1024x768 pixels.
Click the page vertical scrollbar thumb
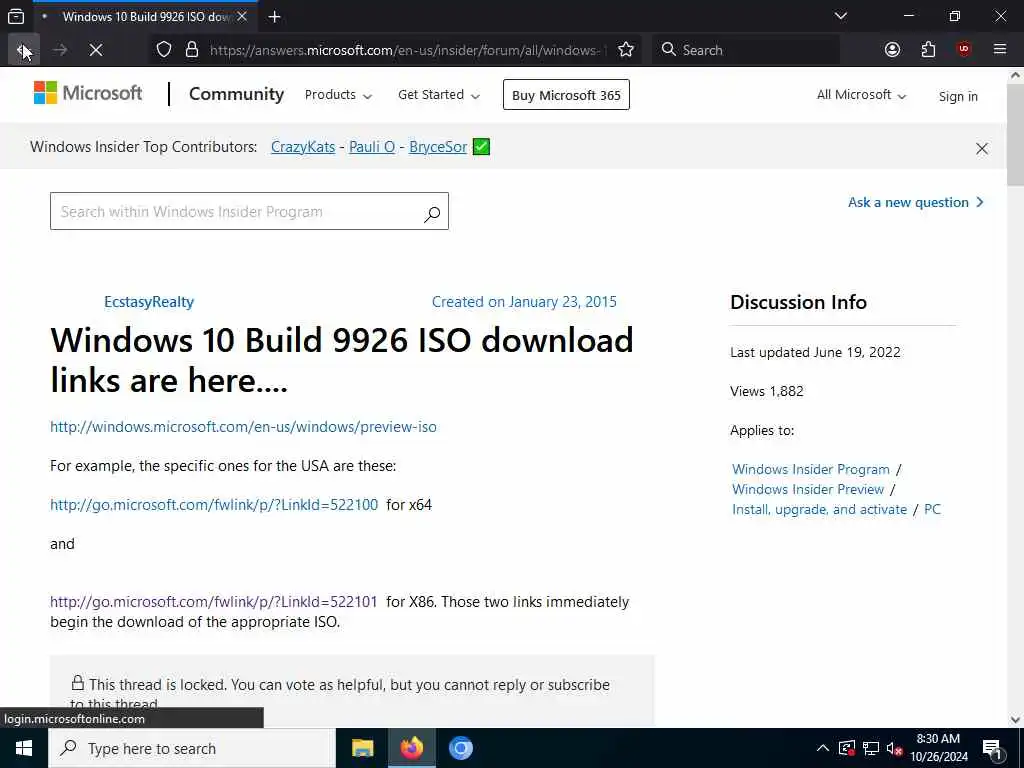coord(1015,134)
